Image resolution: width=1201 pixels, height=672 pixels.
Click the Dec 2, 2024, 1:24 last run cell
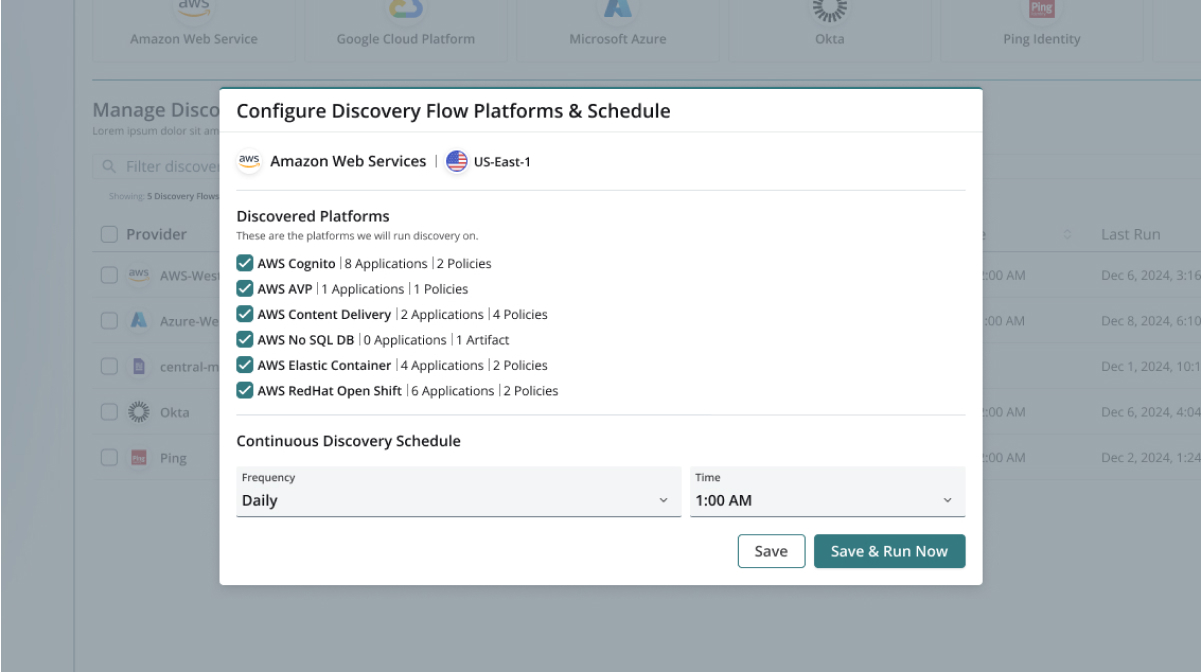1150,458
